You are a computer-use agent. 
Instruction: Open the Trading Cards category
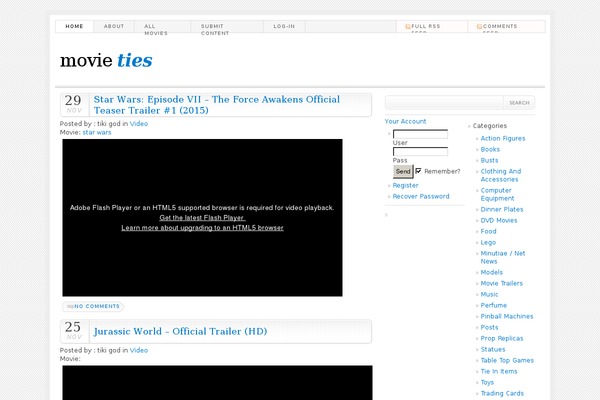coord(502,393)
